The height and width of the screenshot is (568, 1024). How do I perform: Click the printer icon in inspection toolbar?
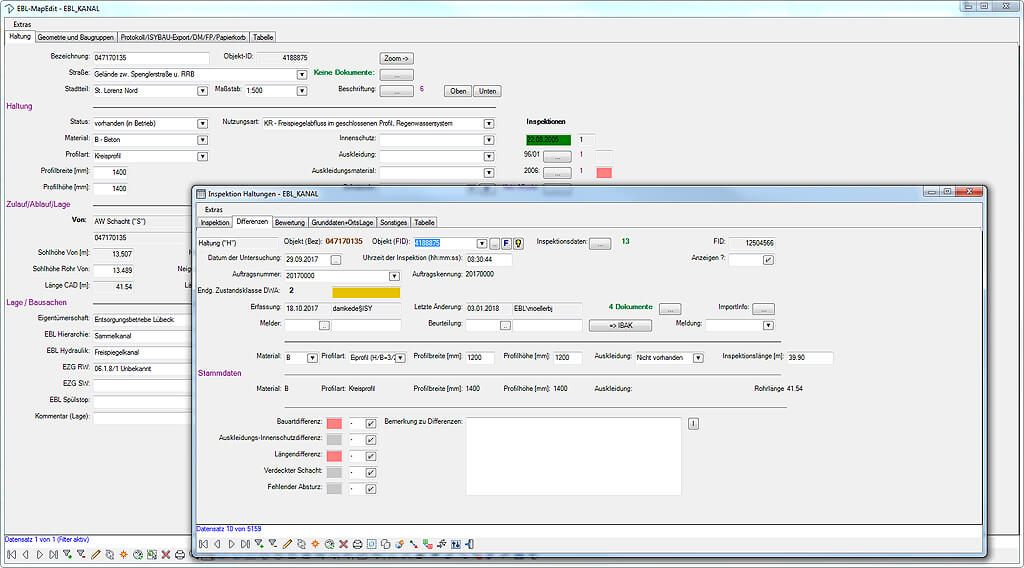357,544
